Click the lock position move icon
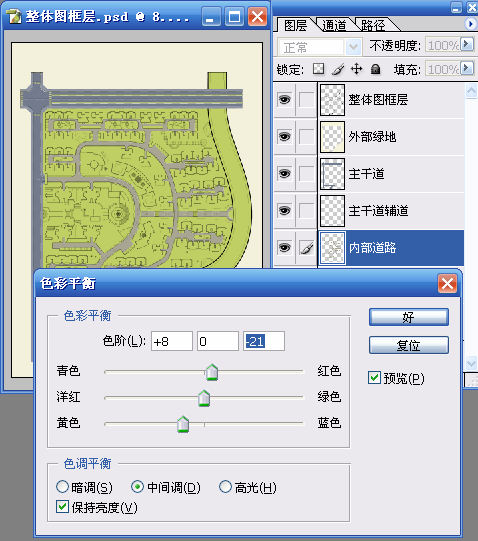 point(357,69)
